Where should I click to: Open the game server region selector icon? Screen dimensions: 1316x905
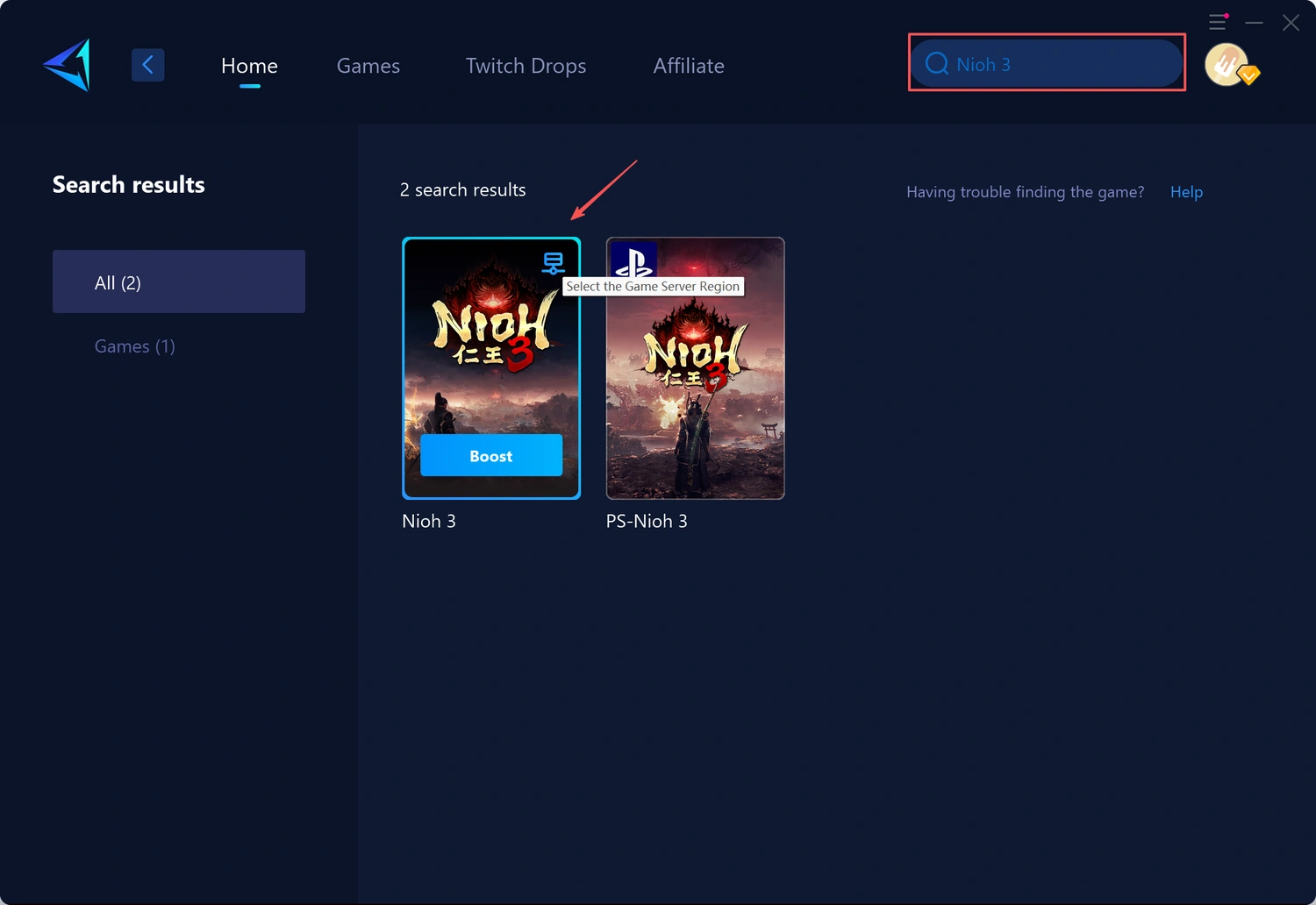tap(553, 262)
